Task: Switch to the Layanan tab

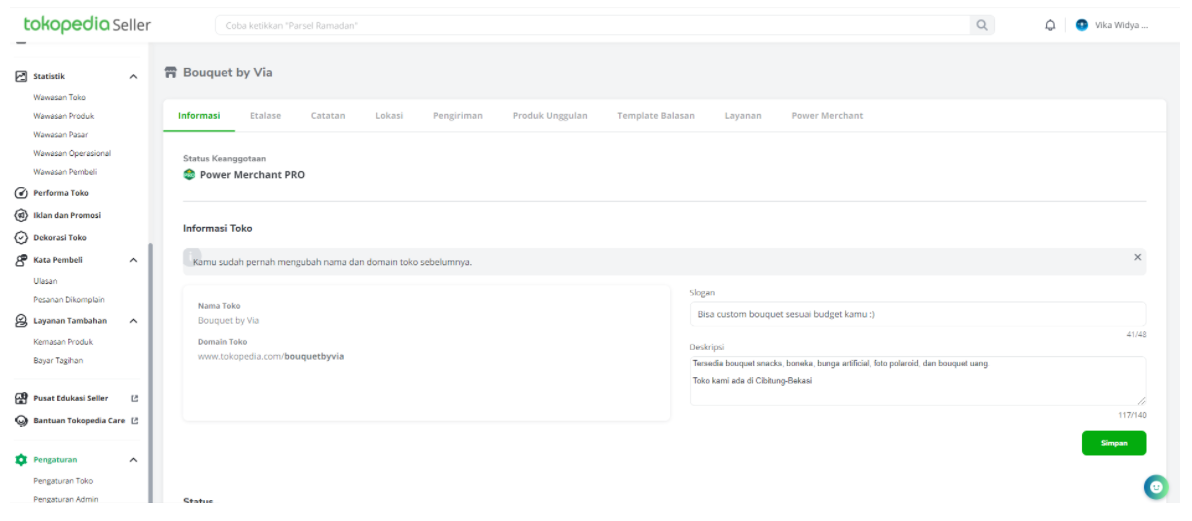Action: [x=743, y=116]
